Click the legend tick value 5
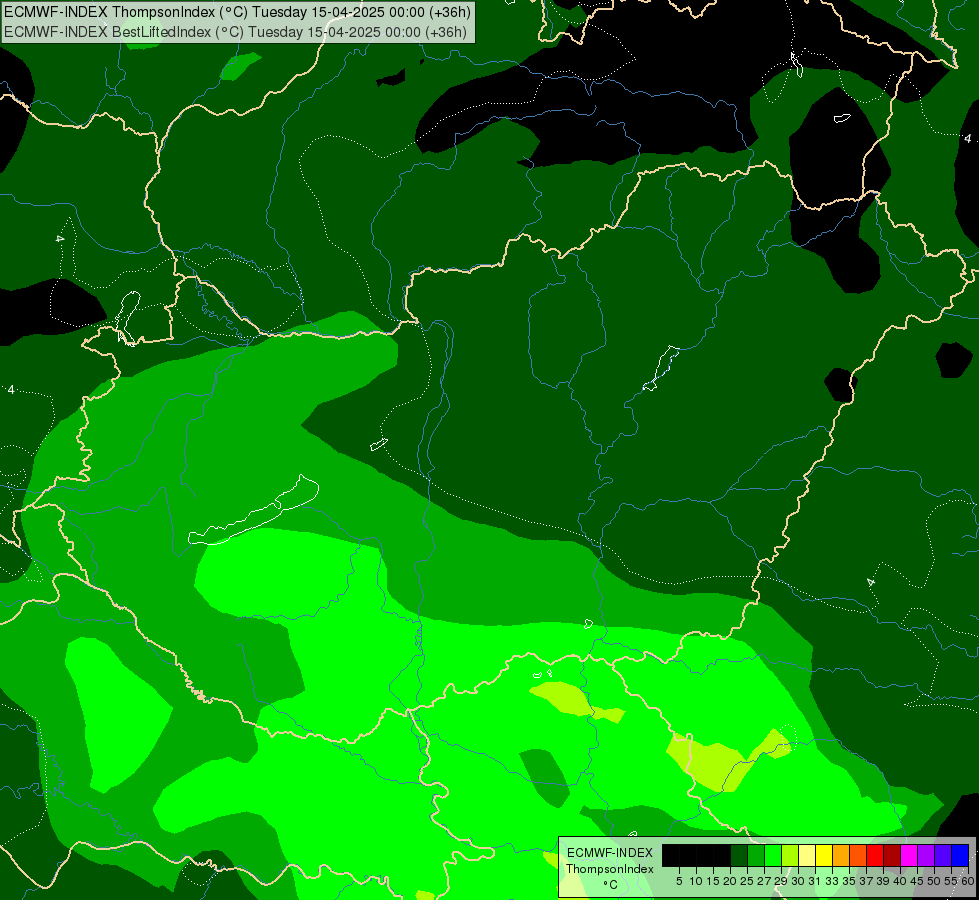Viewport: 979px width, 900px height. point(679,881)
